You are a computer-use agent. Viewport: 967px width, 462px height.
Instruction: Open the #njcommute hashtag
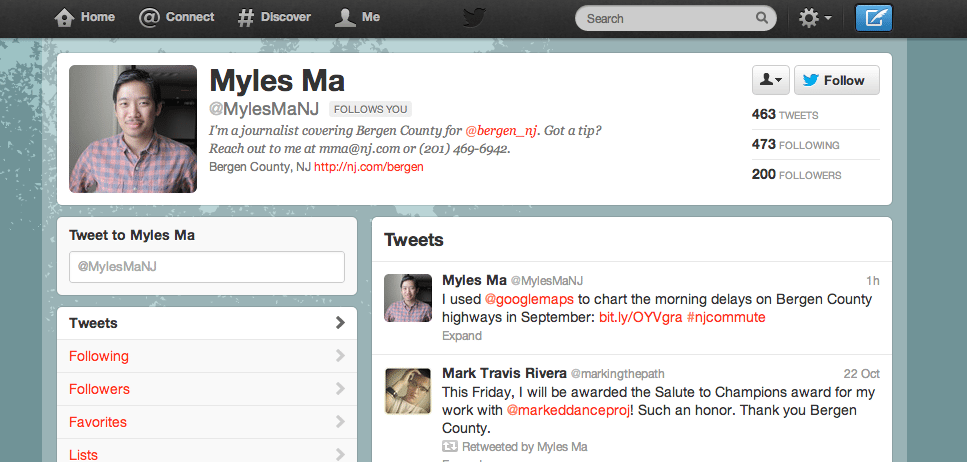coord(726,318)
